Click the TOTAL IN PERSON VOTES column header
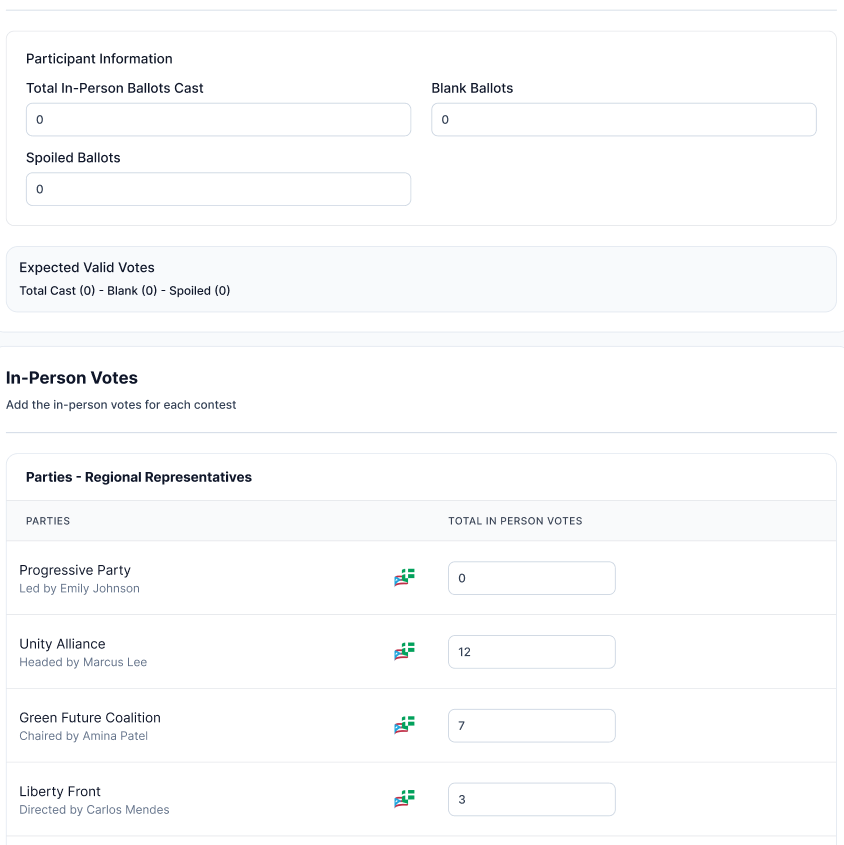The width and height of the screenshot is (844, 845). click(x=515, y=521)
